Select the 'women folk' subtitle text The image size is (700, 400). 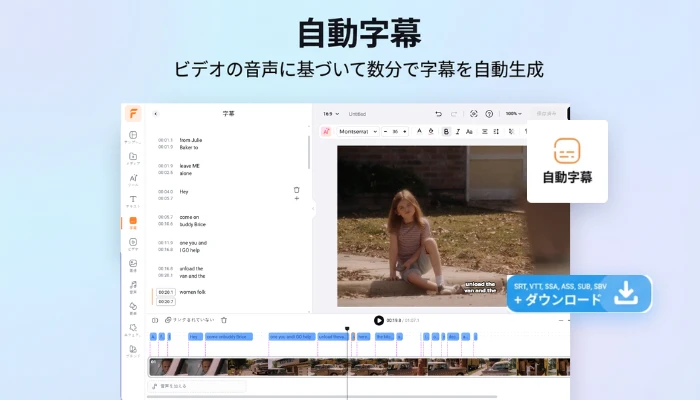tap(192, 292)
